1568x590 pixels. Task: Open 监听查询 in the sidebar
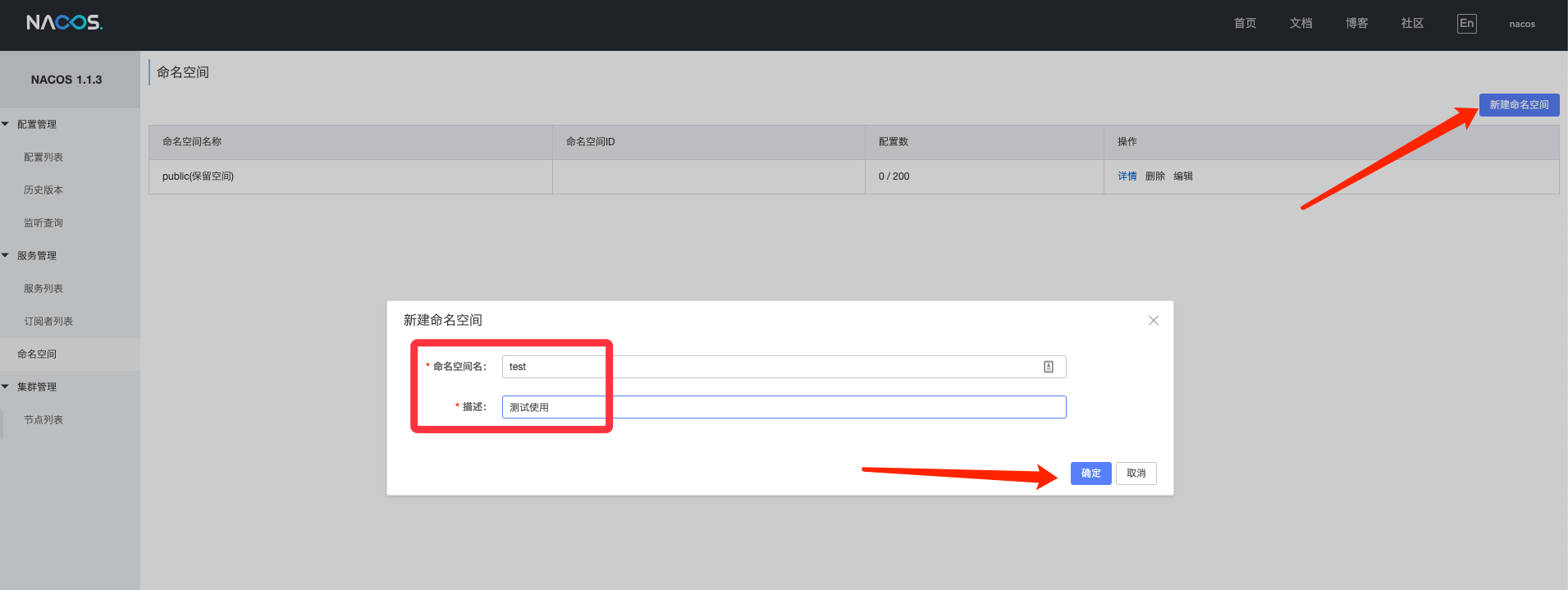(x=43, y=223)
